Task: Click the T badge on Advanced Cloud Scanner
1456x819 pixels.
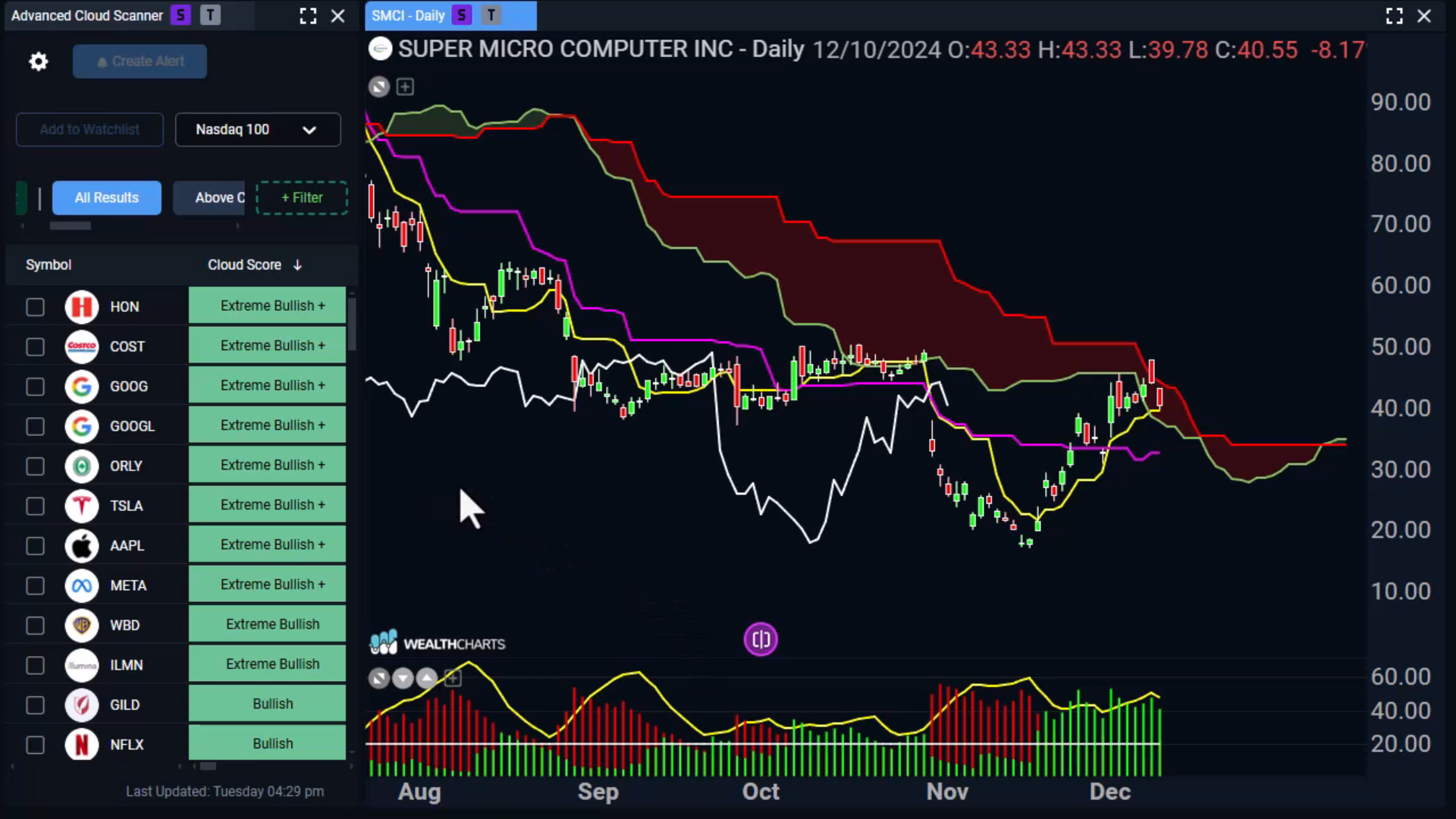Action: pyautogui.click(x=210, y=15)
